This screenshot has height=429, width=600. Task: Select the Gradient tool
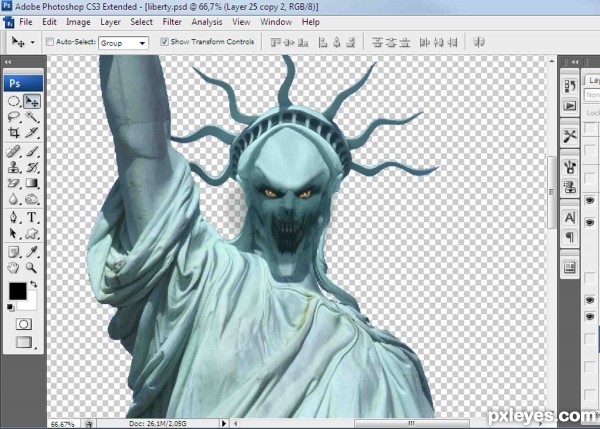tap(31, 183)
